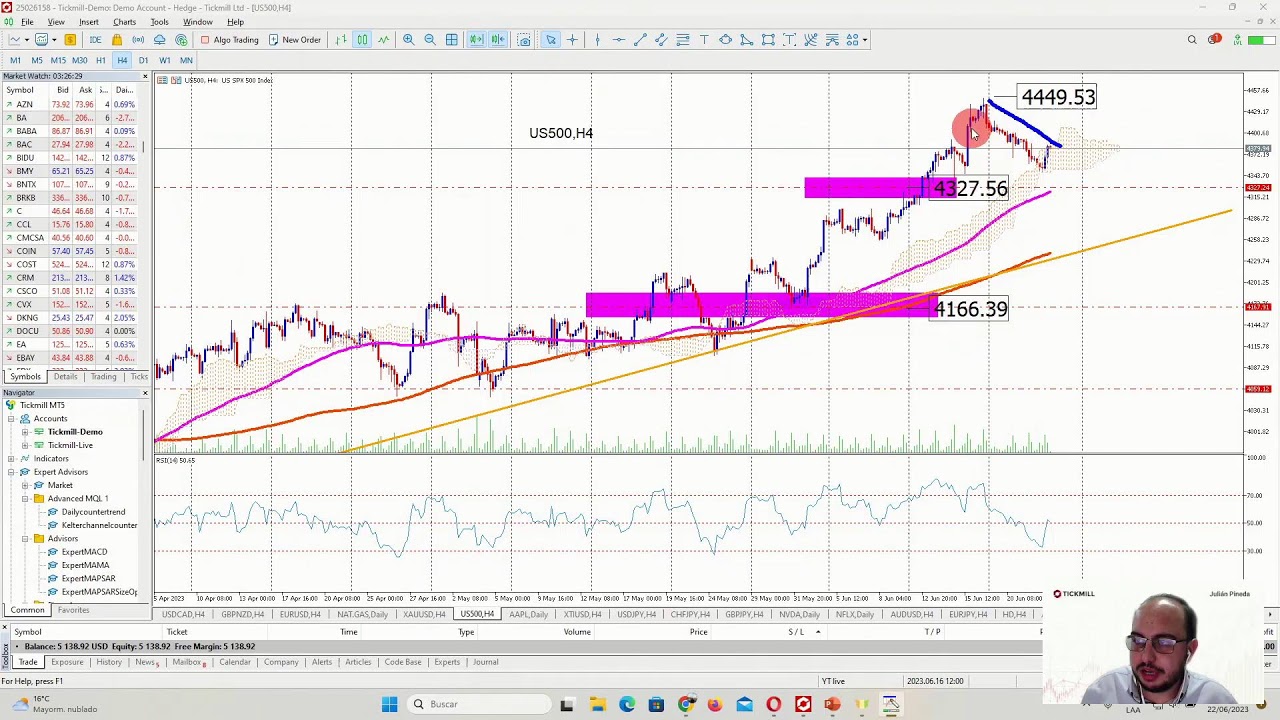The image size is (1280, 720).
Task: Select the M1 timeframe
Action: click(15, 60)
